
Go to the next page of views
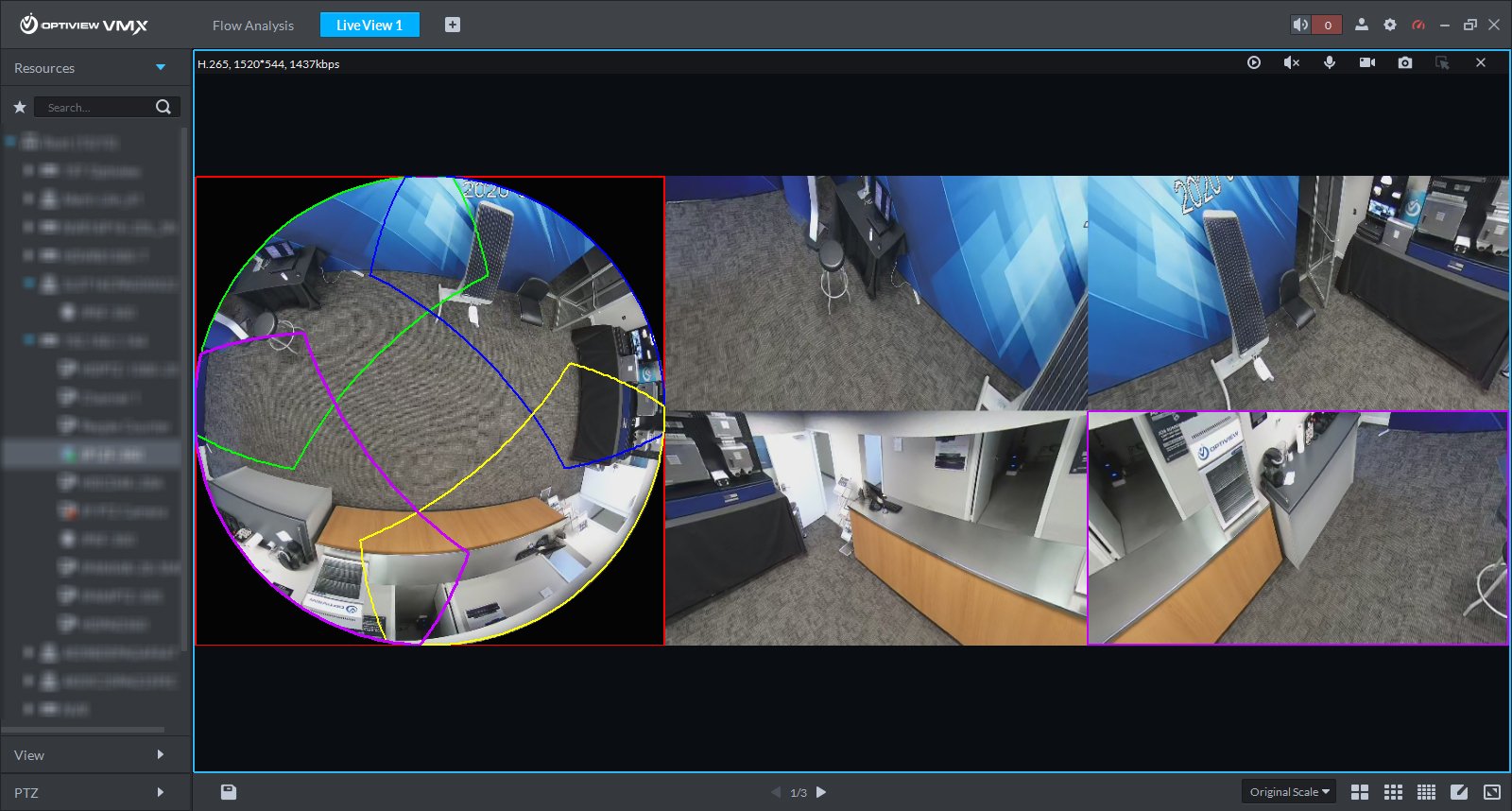[x=821, y=792]
